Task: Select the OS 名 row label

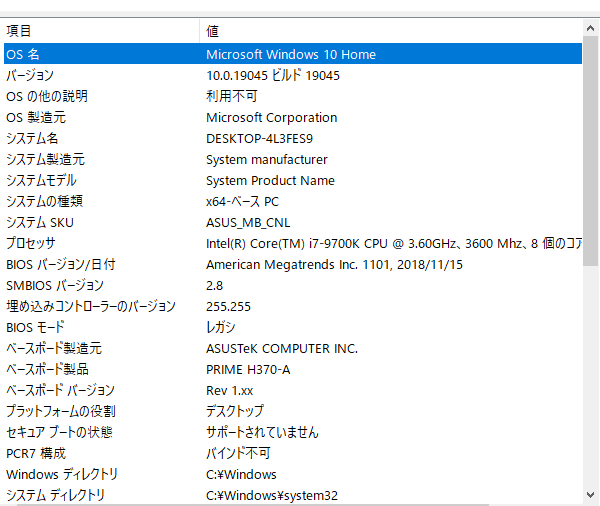Action: point(23,54)
